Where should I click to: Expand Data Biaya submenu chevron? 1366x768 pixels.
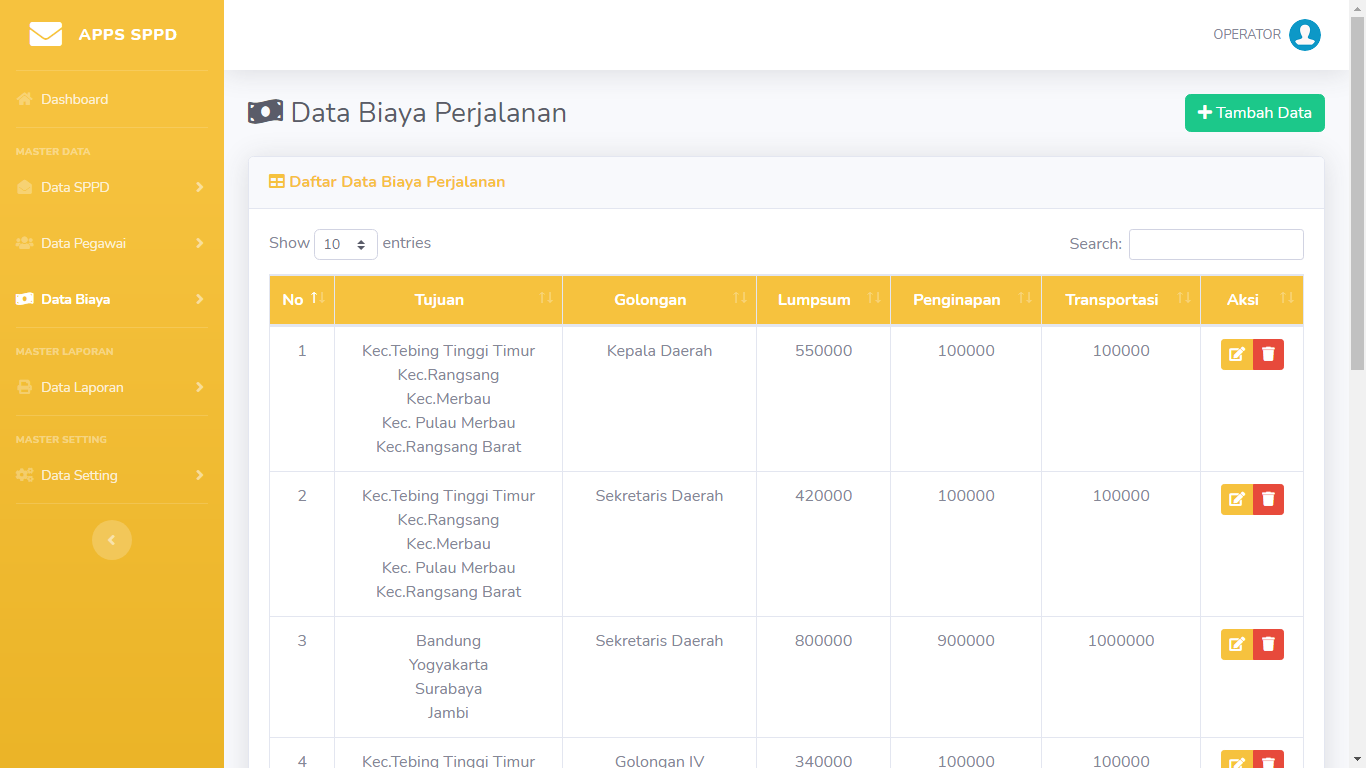click(200, 299)
